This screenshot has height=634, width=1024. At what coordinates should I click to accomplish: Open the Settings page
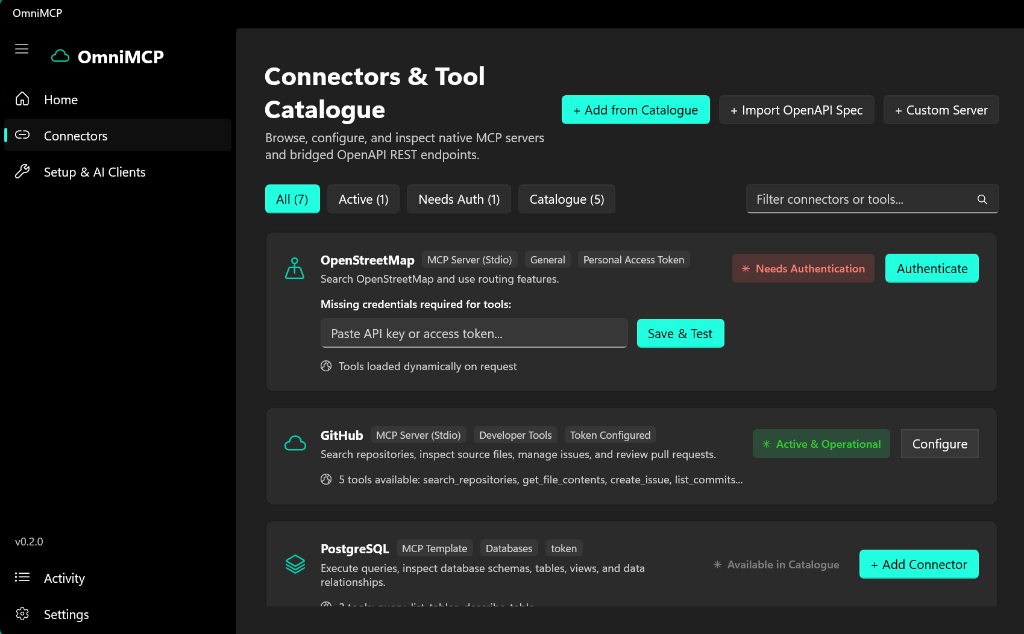(x=118, y=614)
